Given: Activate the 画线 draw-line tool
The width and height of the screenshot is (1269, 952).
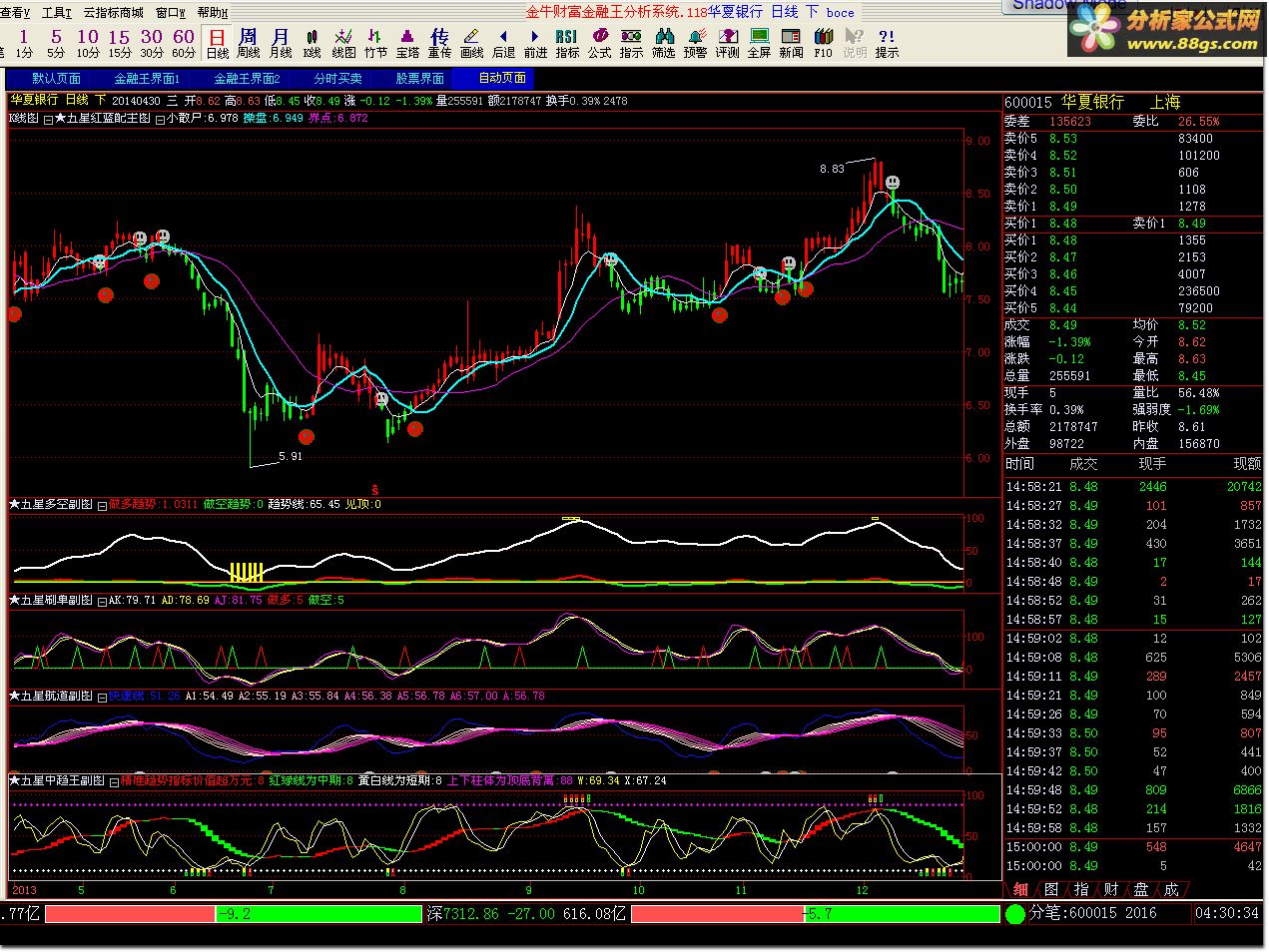Looking at the screenshot, I should tap(472, 43).
